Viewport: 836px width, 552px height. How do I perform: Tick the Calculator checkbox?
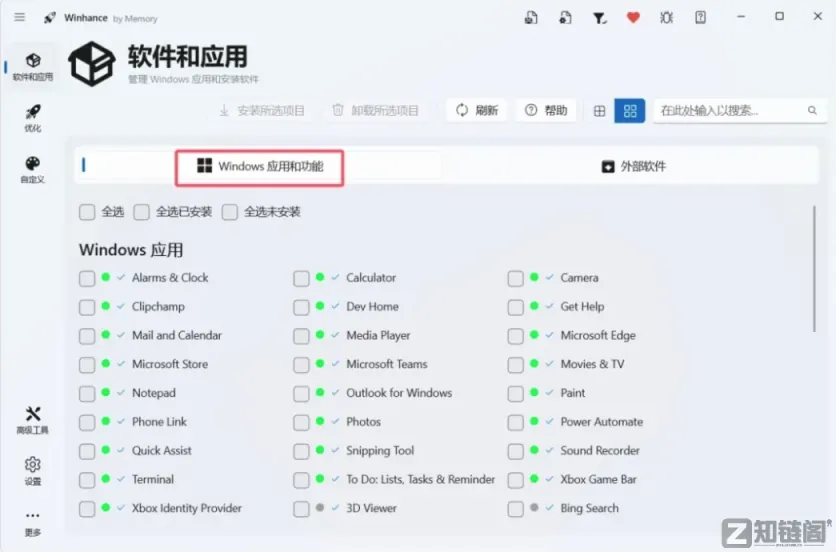(301, 278)
